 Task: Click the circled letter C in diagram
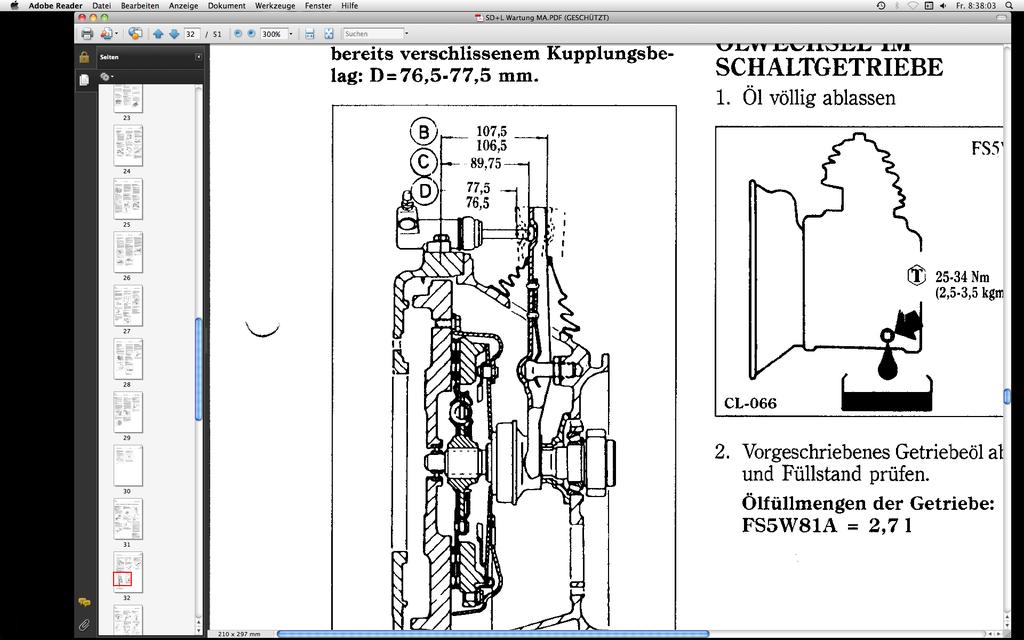[x=423, y=162]
